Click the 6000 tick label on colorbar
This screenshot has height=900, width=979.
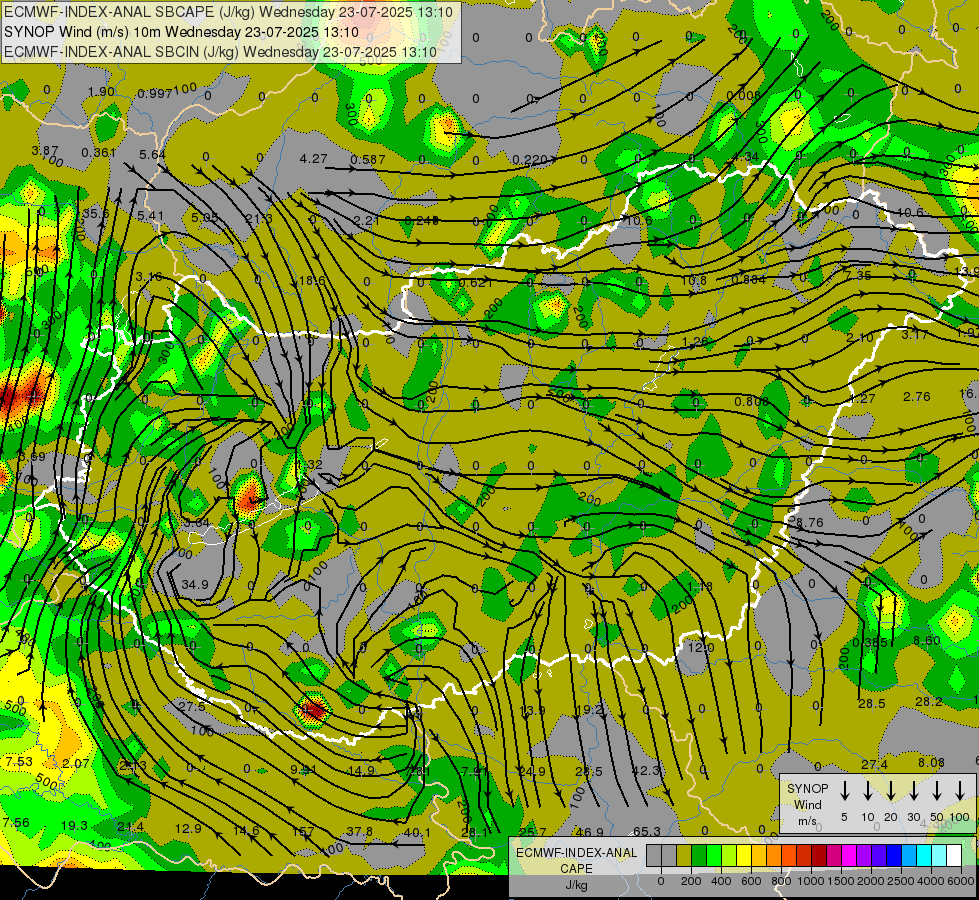pos(960,881)
